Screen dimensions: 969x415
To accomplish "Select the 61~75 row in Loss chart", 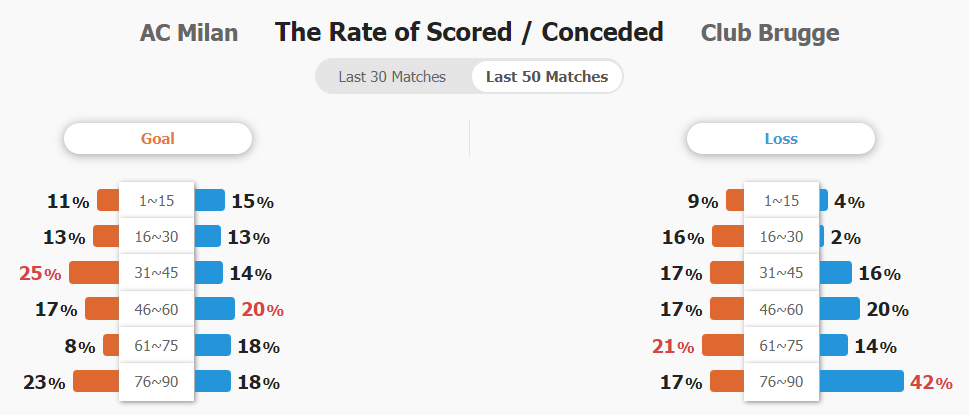I will tap(782, 345).
